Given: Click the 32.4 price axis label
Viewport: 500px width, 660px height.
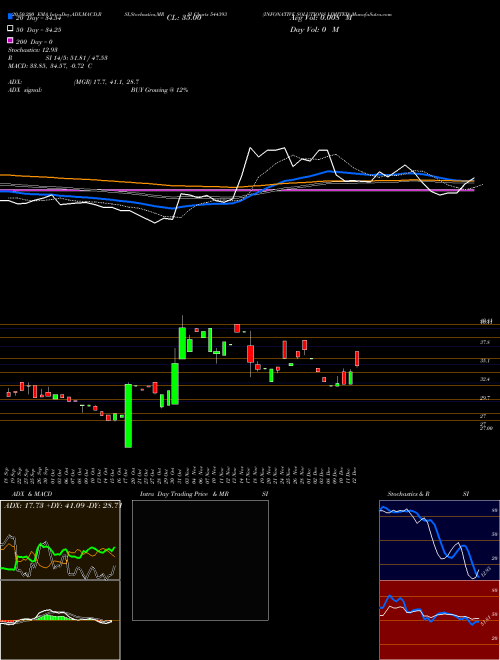Looking at the screenshot, I should pyautogui.click(x=485, y=379).
